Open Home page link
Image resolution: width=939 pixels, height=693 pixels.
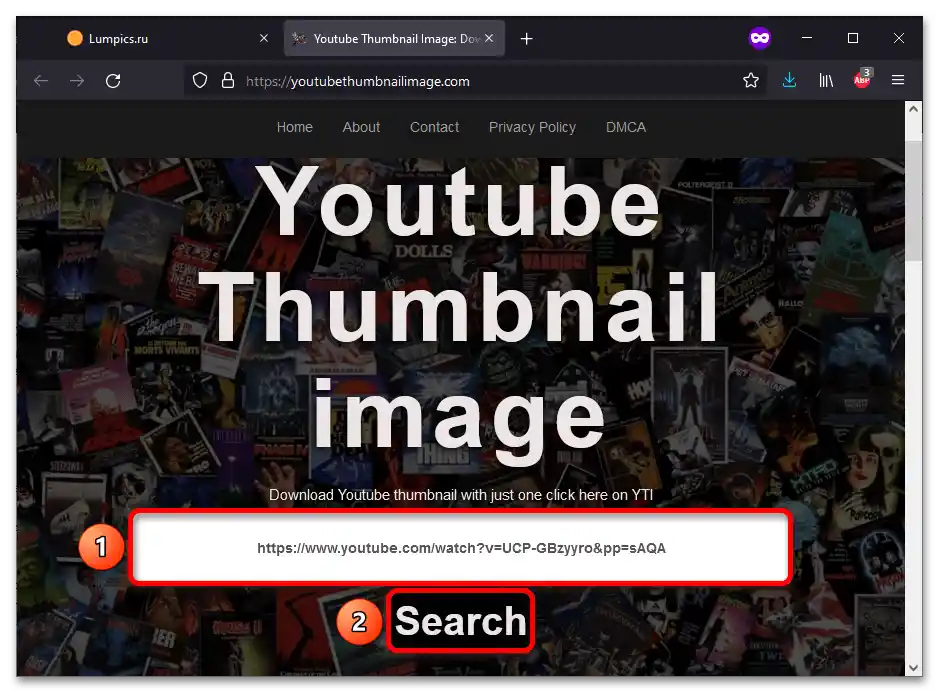(295, 127)
